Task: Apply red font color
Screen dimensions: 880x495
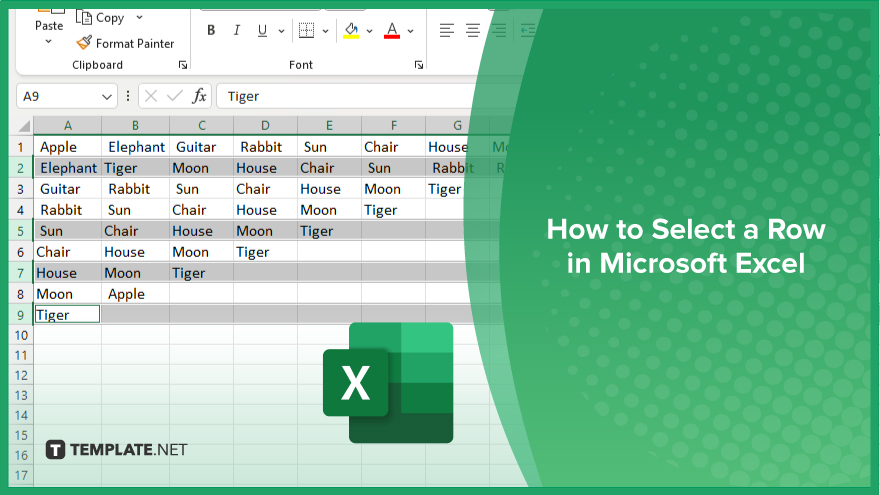Action: coord(392,30)
